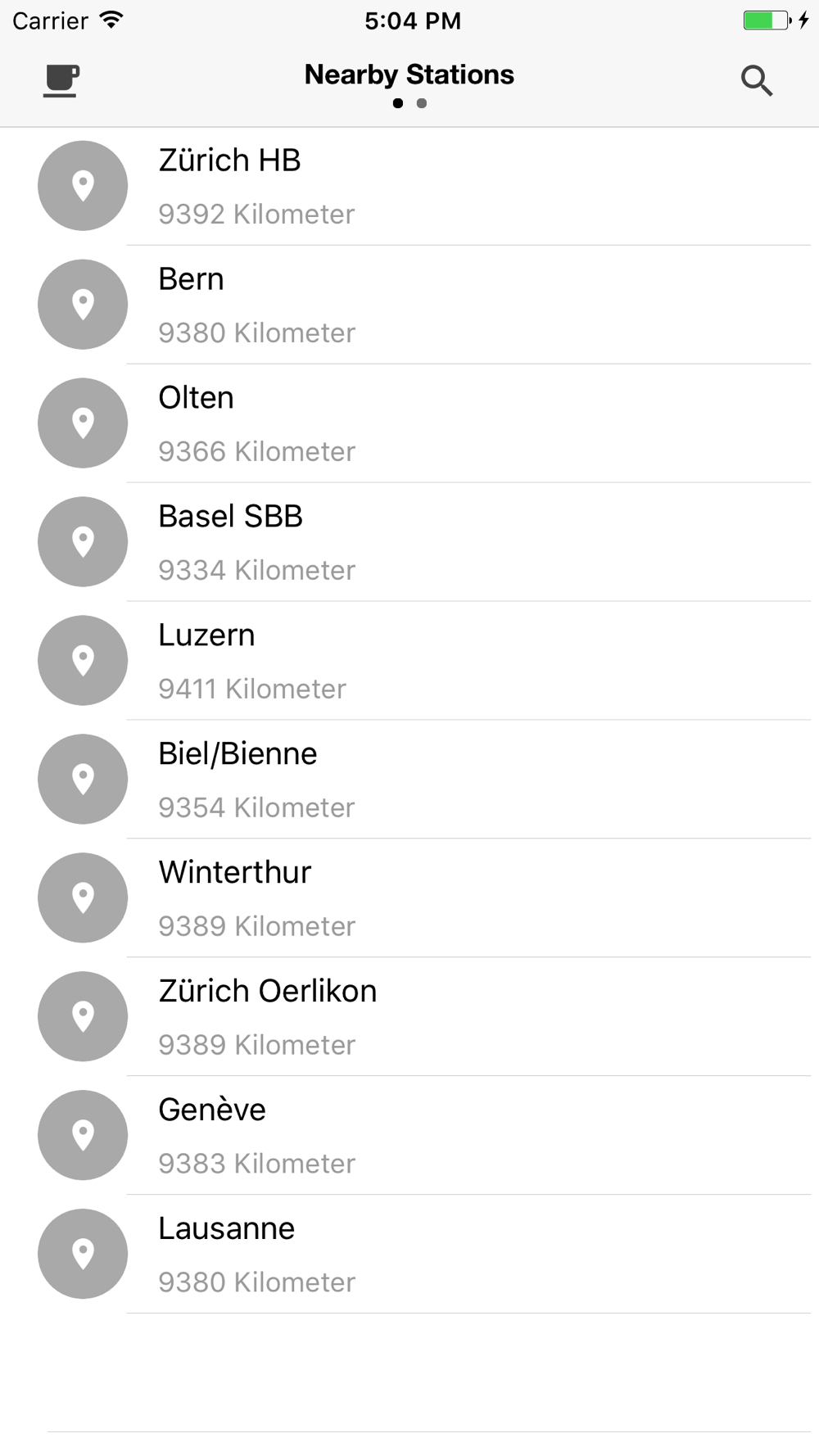This screenshot has height=1456, width=819.
Task: Tap the coffee cup icon
Action: coord(61,80)
